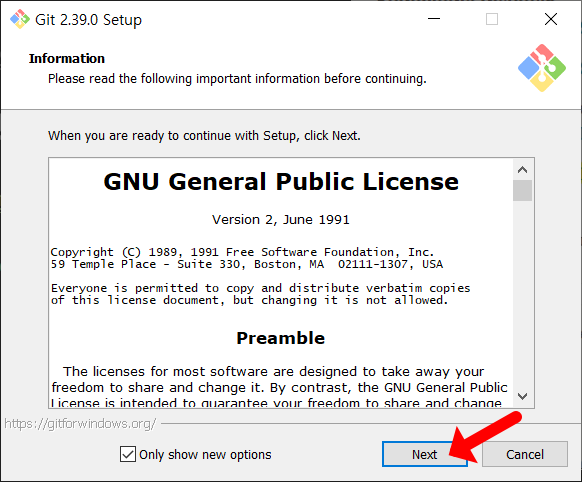Screen dimensions: 582x482
Task: Open the gitforwindows.org link
Action: pyautogui.click(x=80, y=423)
